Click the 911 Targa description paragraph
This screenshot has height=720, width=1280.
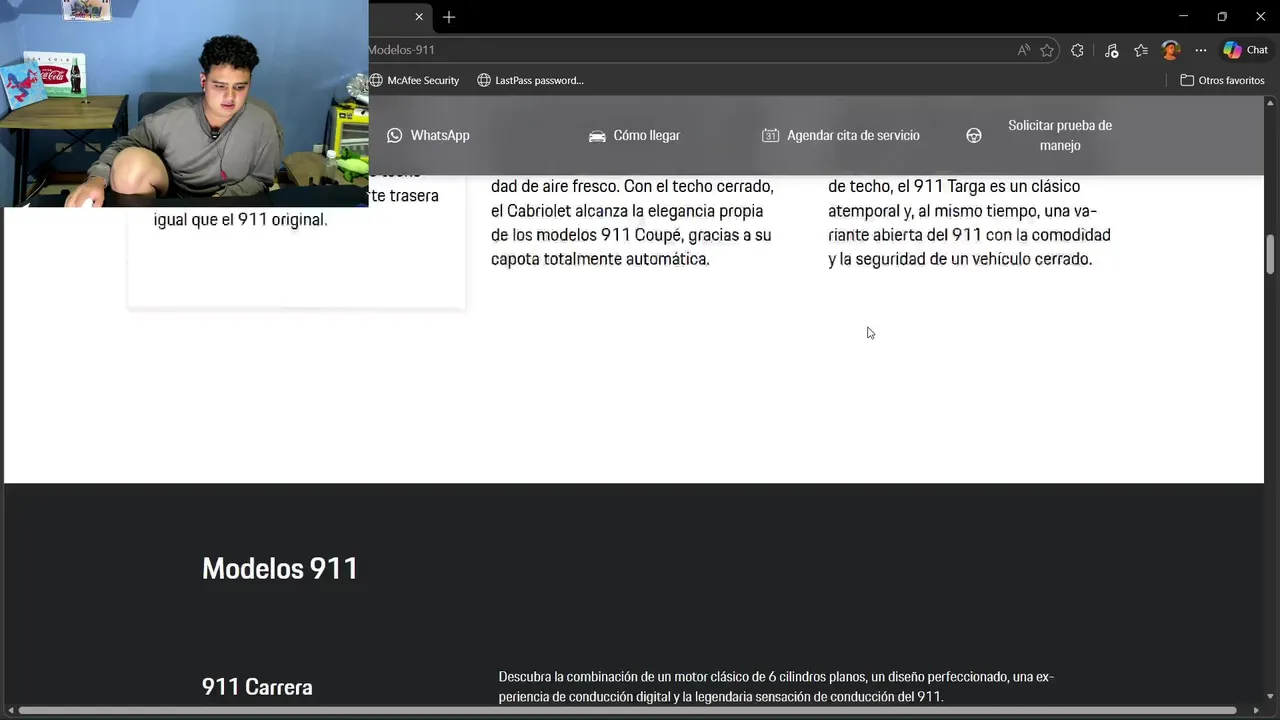point(970,223)
